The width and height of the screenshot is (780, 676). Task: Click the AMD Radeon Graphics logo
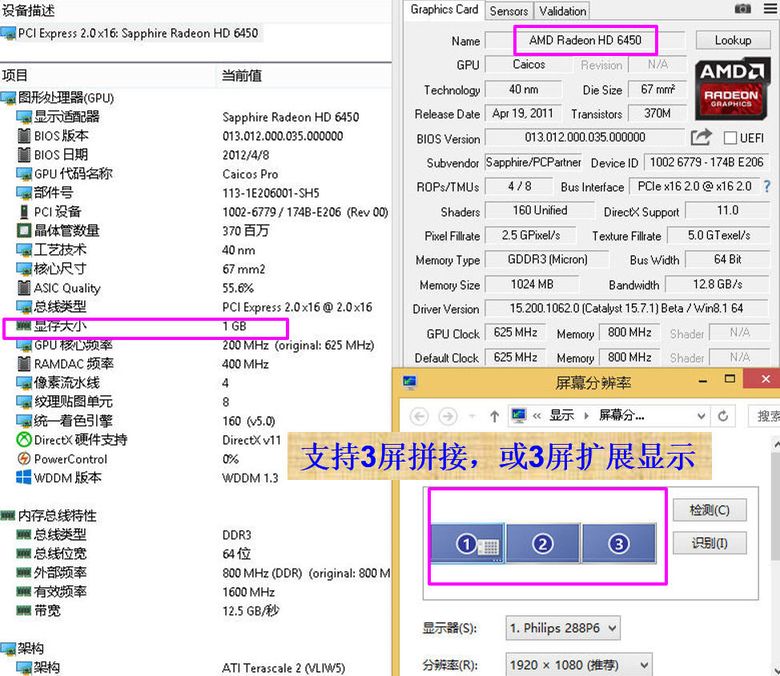732,90
